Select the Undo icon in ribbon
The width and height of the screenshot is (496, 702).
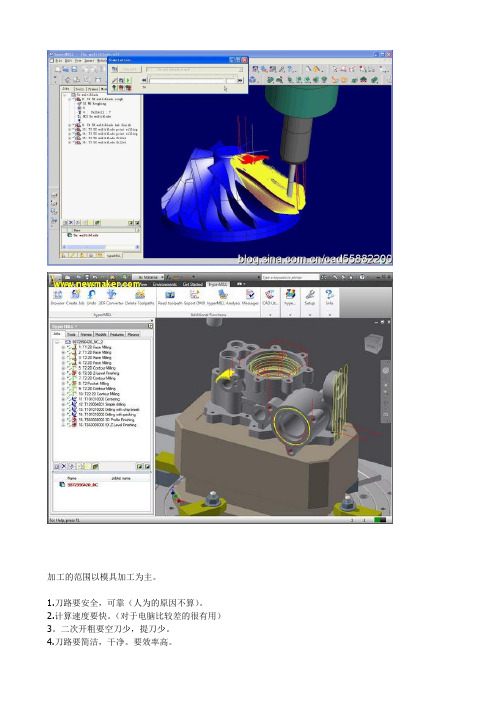[x=91, y=295]
